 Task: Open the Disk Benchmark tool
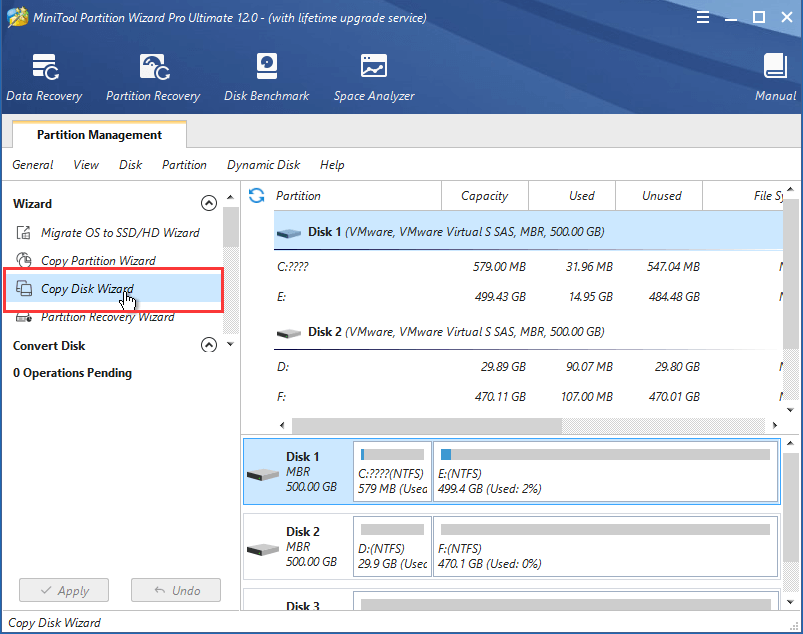pos(266,78)
